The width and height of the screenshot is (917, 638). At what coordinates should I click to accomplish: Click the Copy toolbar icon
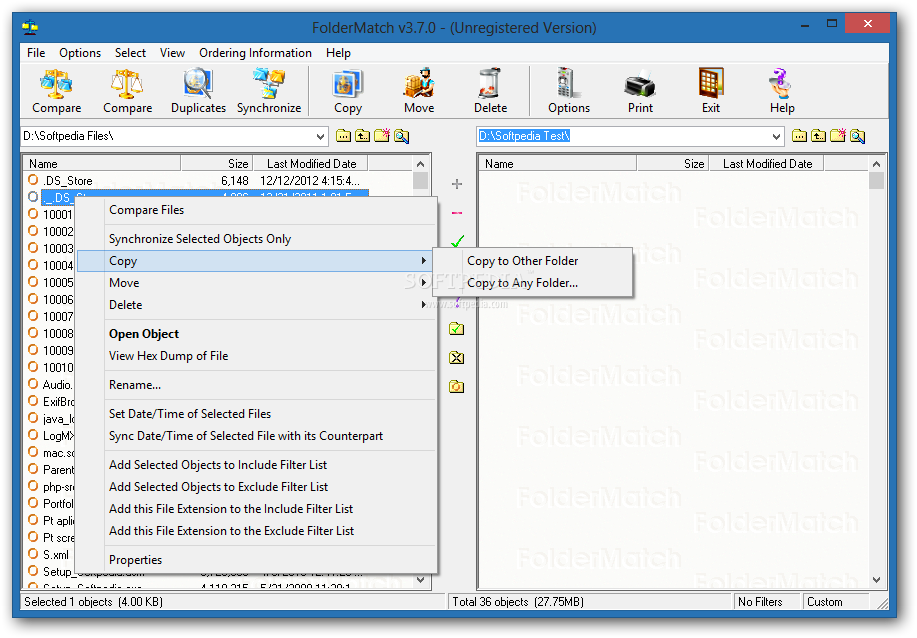click(348, 91)
